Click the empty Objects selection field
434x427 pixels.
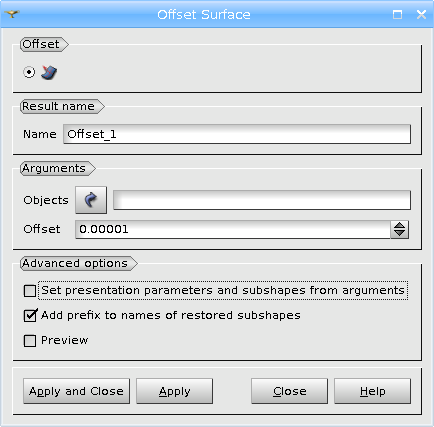click(262, 200)
